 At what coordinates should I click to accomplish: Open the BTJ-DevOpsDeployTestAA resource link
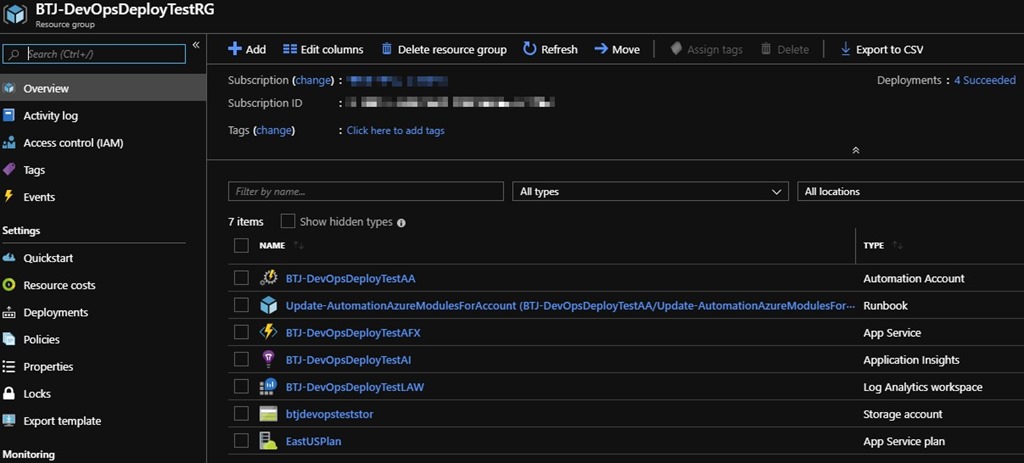coord(351,278)
